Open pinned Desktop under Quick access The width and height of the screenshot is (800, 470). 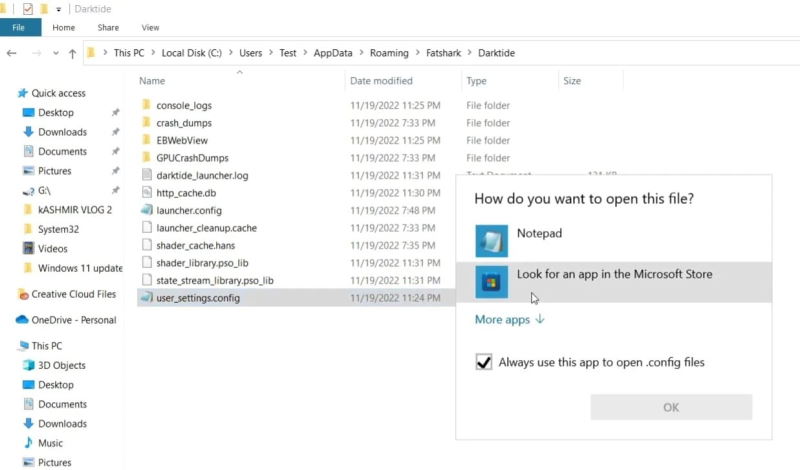coord(56,112)
